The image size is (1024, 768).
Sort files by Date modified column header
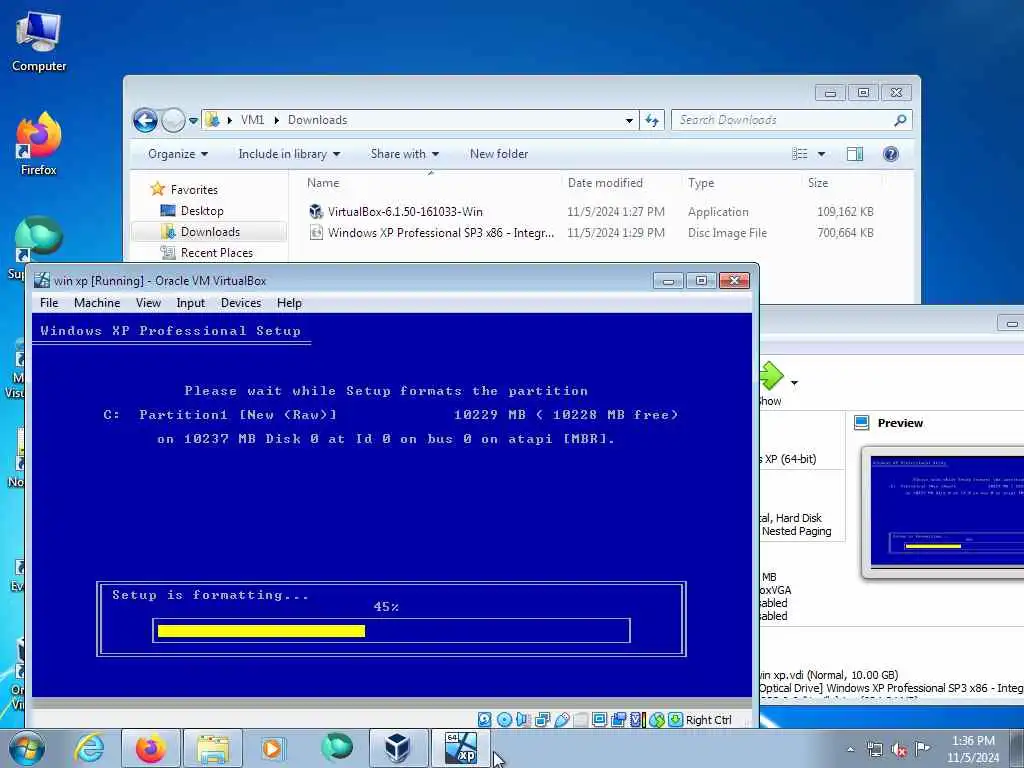coord(605,183)
